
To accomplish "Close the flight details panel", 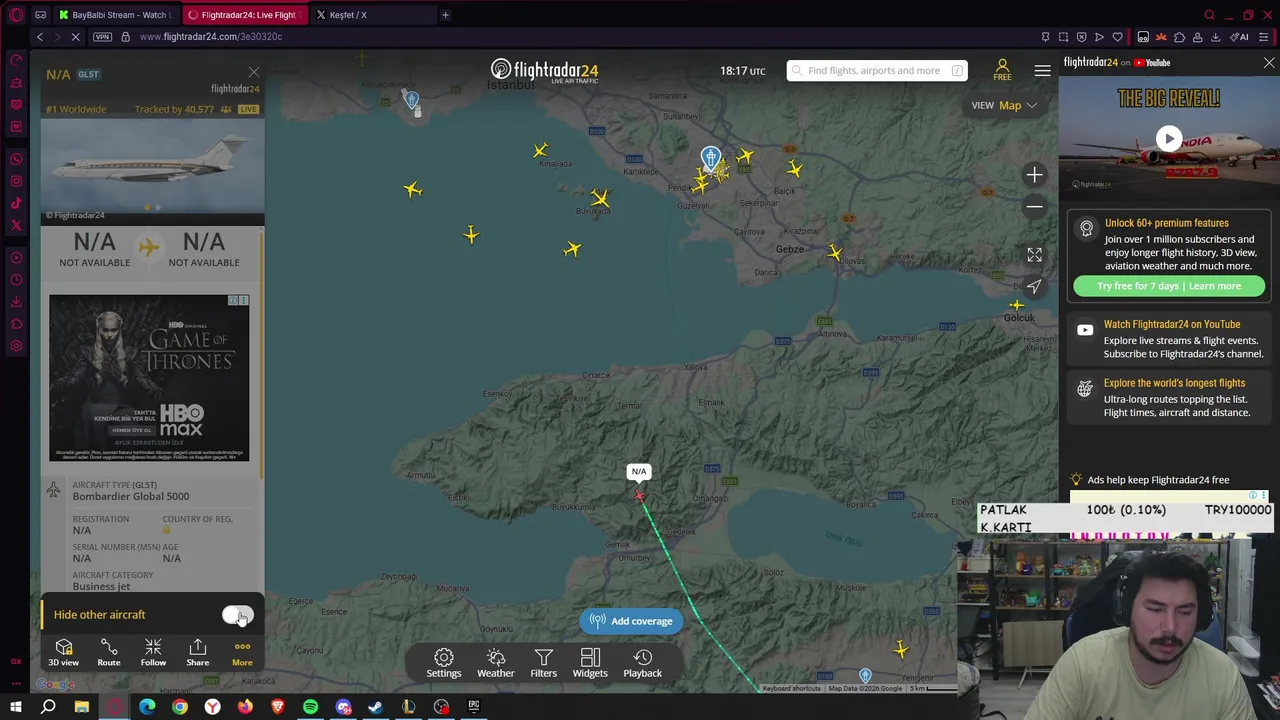I will (x=253, y=73).
